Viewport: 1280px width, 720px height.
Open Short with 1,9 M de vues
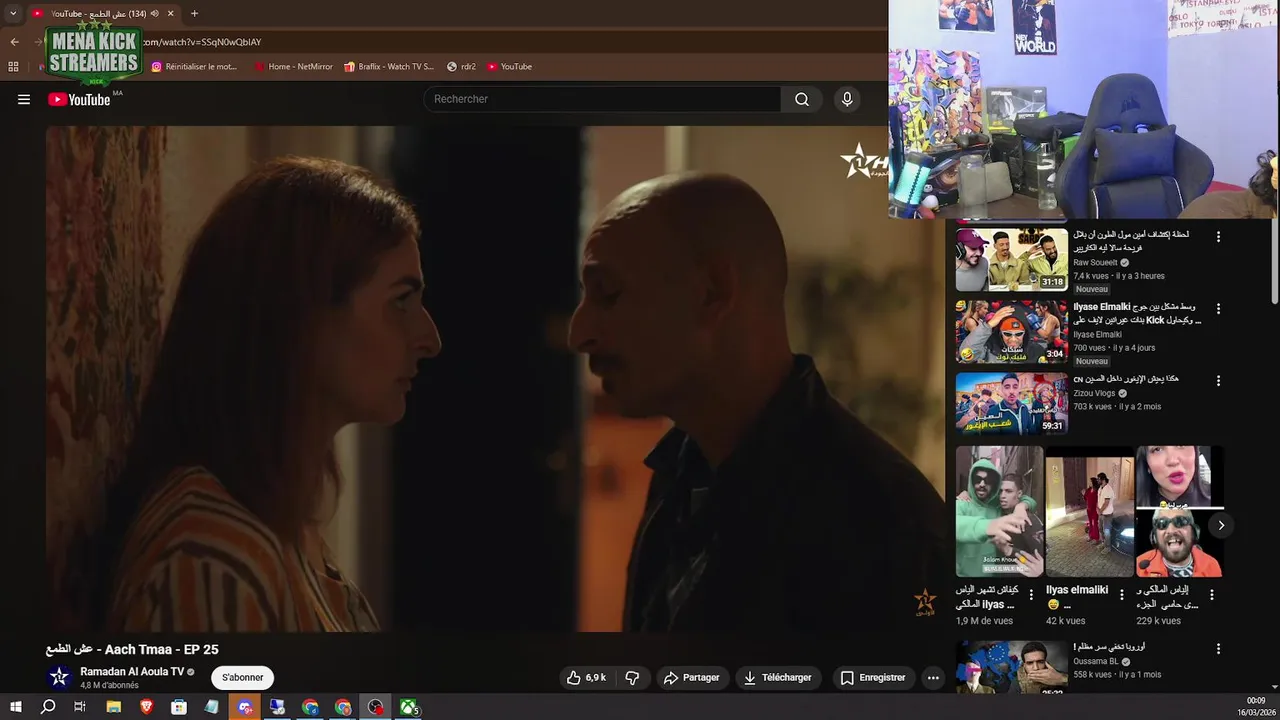click(999, 511)
